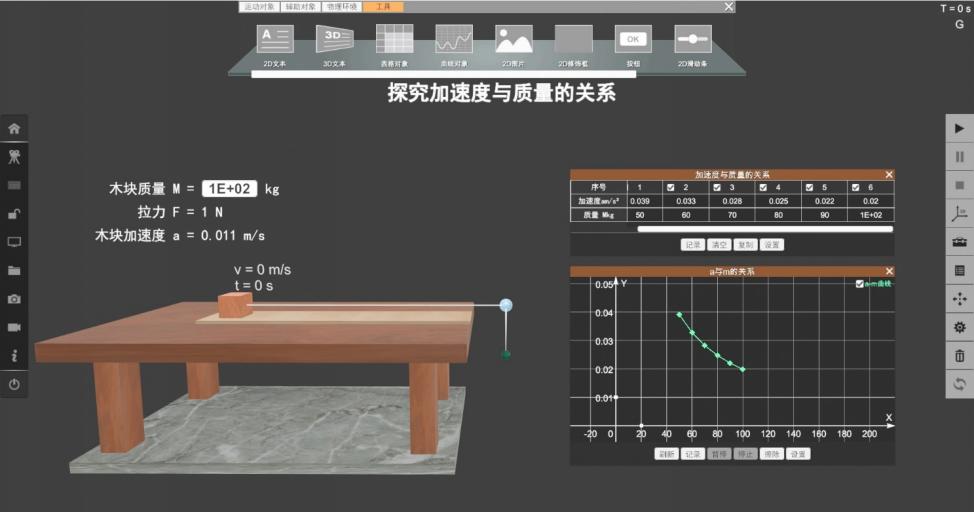Click the trash delete icon

click(960, 356)
